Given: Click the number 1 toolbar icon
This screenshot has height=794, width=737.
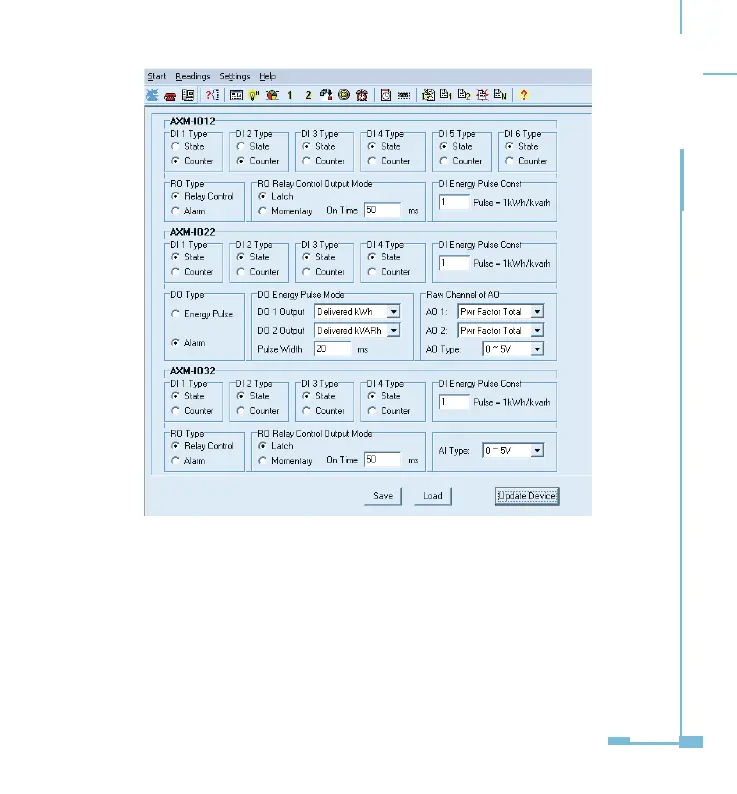Looking at the screenshot, I should [290, 95].
